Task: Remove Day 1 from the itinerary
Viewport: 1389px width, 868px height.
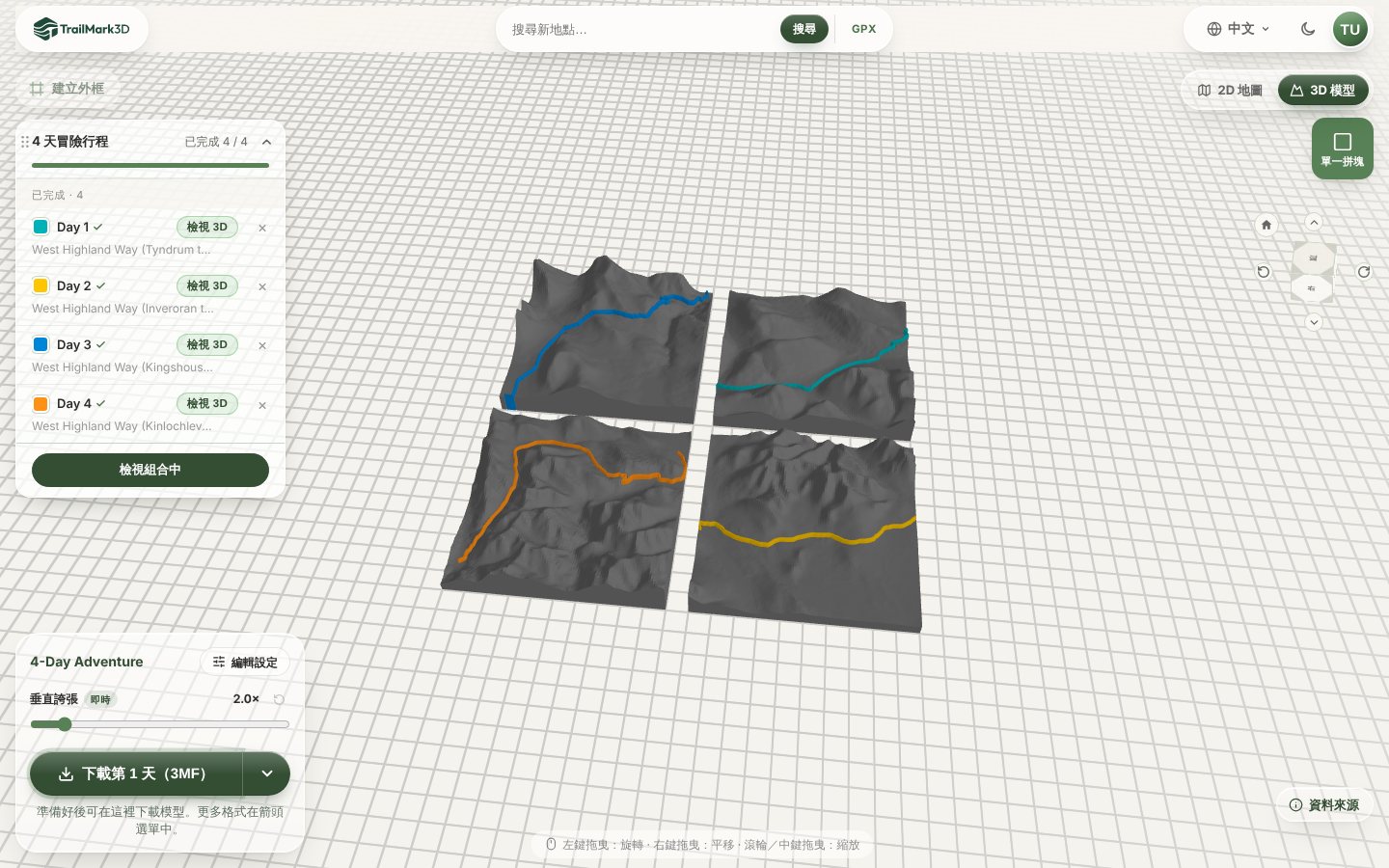Action: click(x=262, y=228)
